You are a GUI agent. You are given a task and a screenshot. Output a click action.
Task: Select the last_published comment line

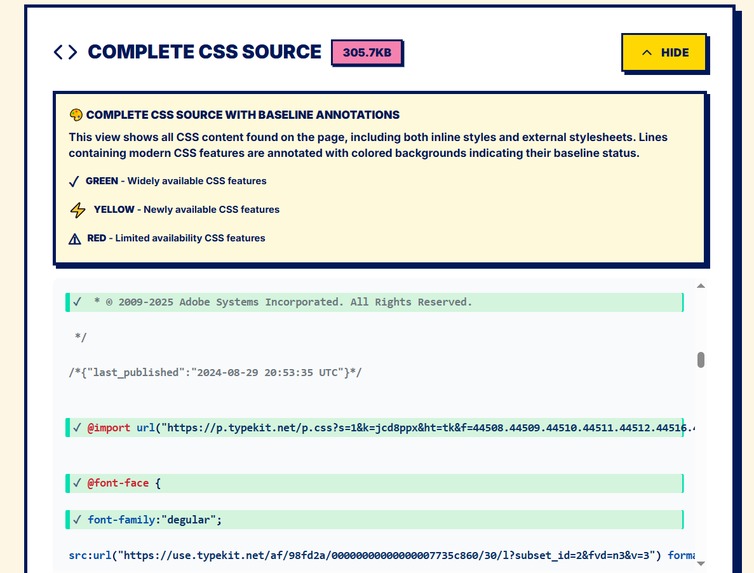(x=215, y=373)
